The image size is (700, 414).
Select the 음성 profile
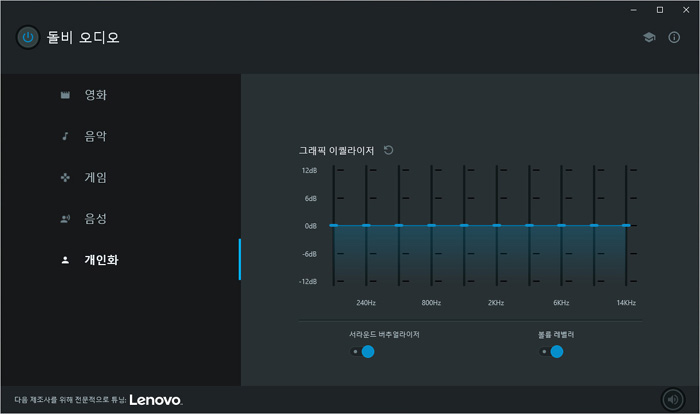pyautogui.click(x=121, y=218)
